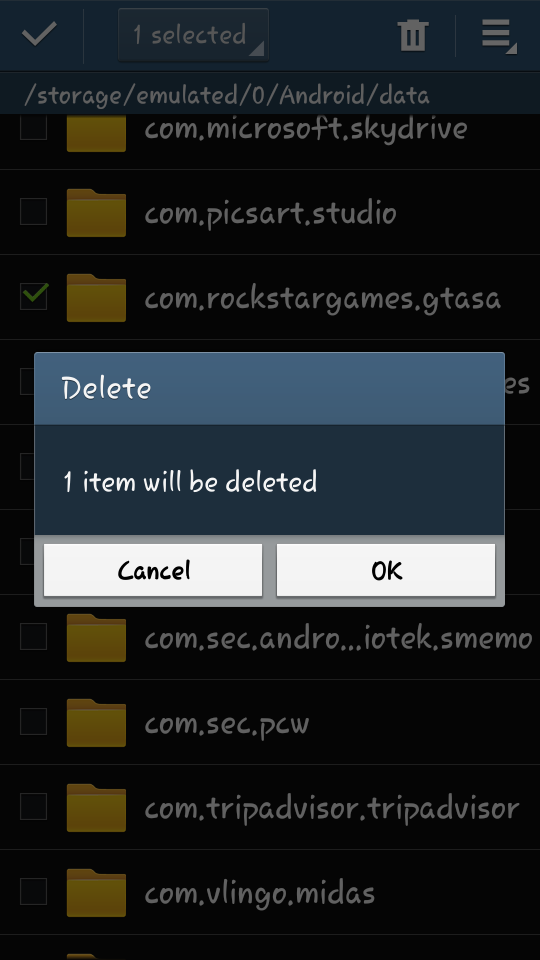Image resolution: width=540 pixels, height=960 pixels.
Task: Select the com.microsoft.skydrive folder entry
Action: coord(270,142)
